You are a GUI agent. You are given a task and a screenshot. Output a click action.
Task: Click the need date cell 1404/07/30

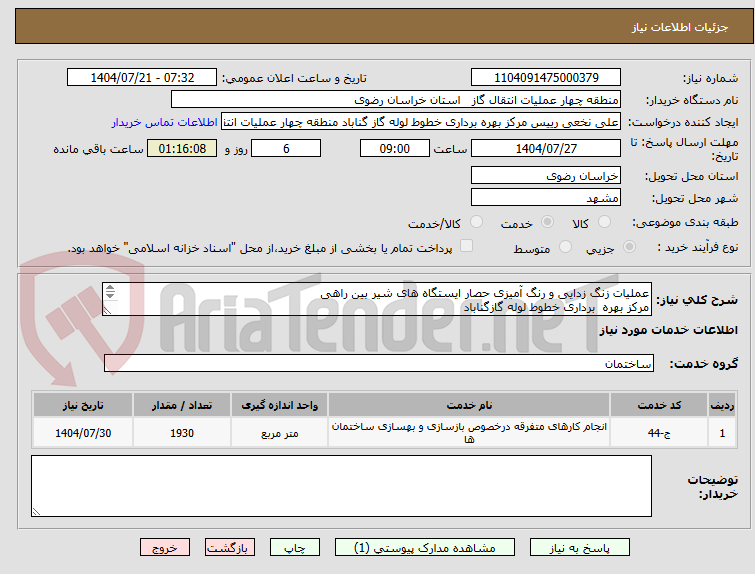coord(83,433)
